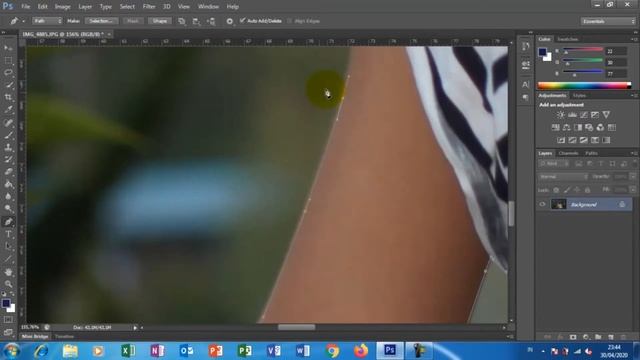Toggle lock transparent pixels

pos(556,190)
